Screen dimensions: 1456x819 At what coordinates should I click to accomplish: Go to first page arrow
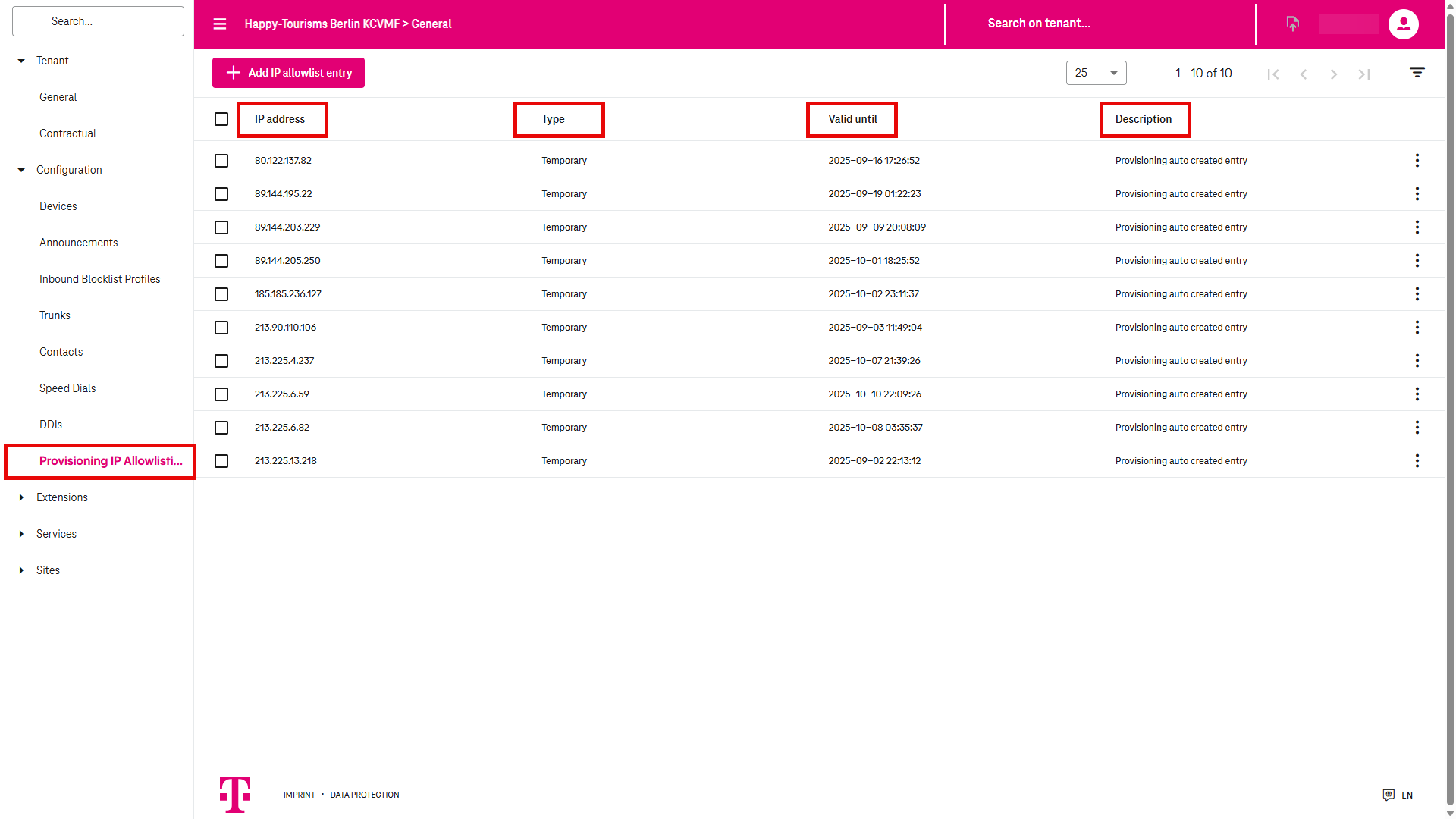pyautogui.click(x=1273, y=74)
